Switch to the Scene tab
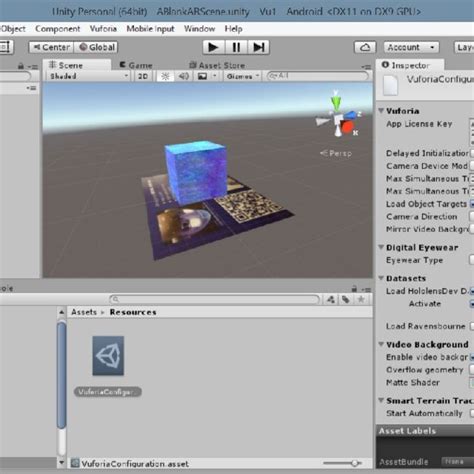 pos(77,65)
